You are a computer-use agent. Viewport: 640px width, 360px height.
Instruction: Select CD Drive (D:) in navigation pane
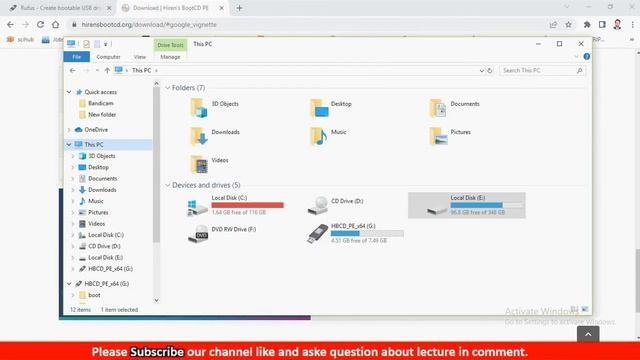pyautogui.click(x=104, y=246)
